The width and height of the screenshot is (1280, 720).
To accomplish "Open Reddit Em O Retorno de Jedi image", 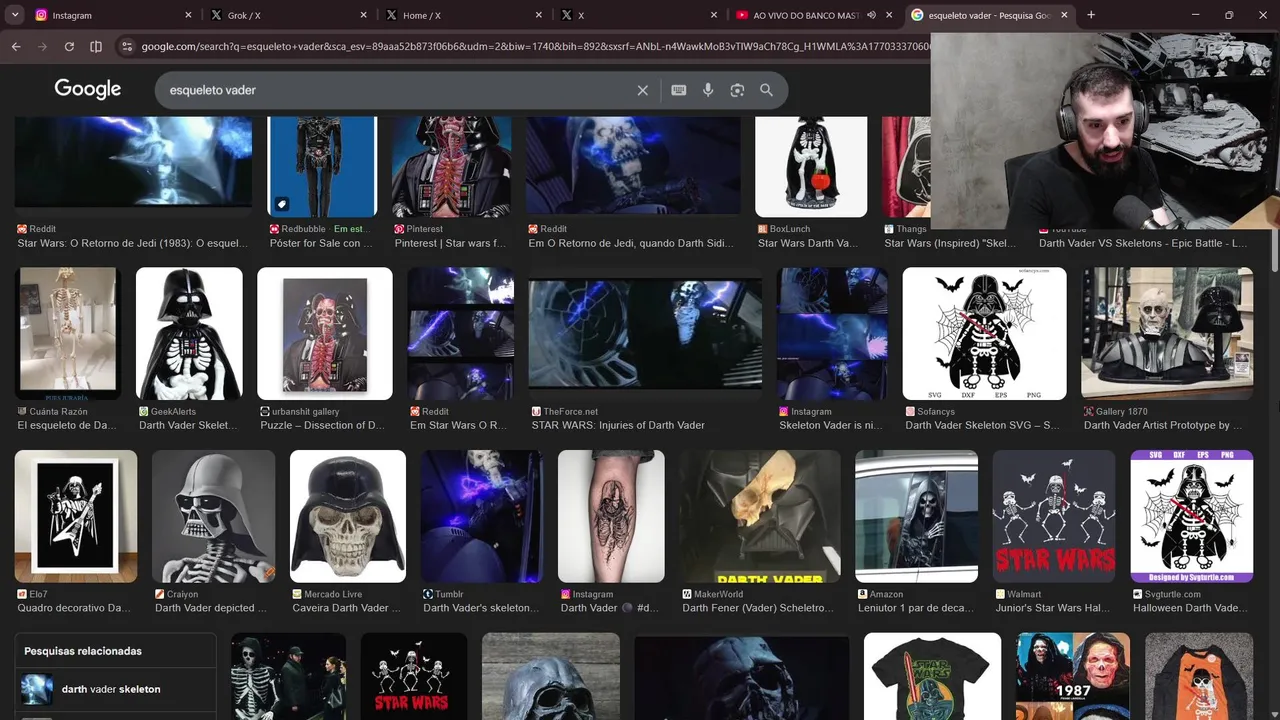I will (633, 167).
